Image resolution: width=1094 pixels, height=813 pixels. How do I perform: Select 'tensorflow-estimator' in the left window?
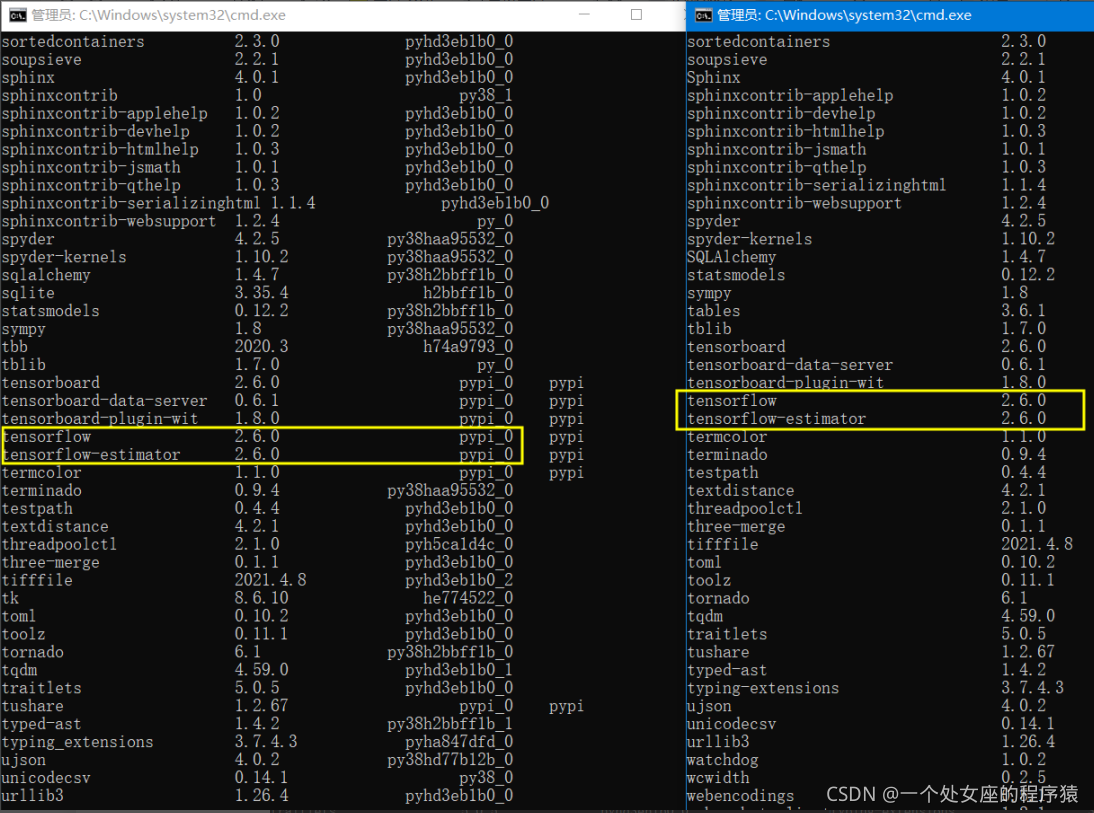tap(91, 455)
